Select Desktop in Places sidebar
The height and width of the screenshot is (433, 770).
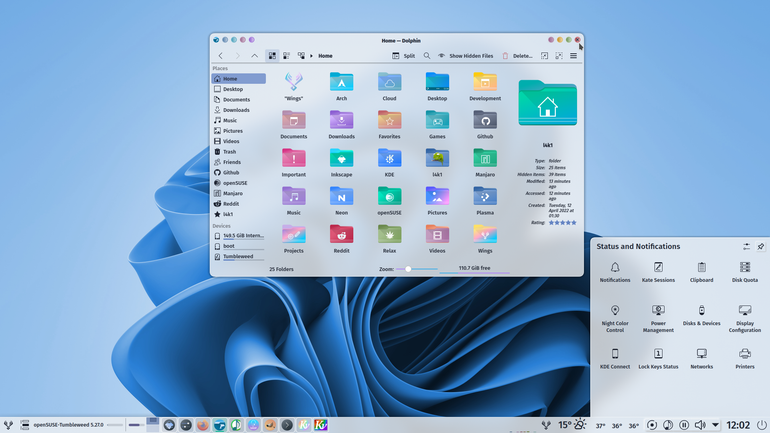coord(239,89)
